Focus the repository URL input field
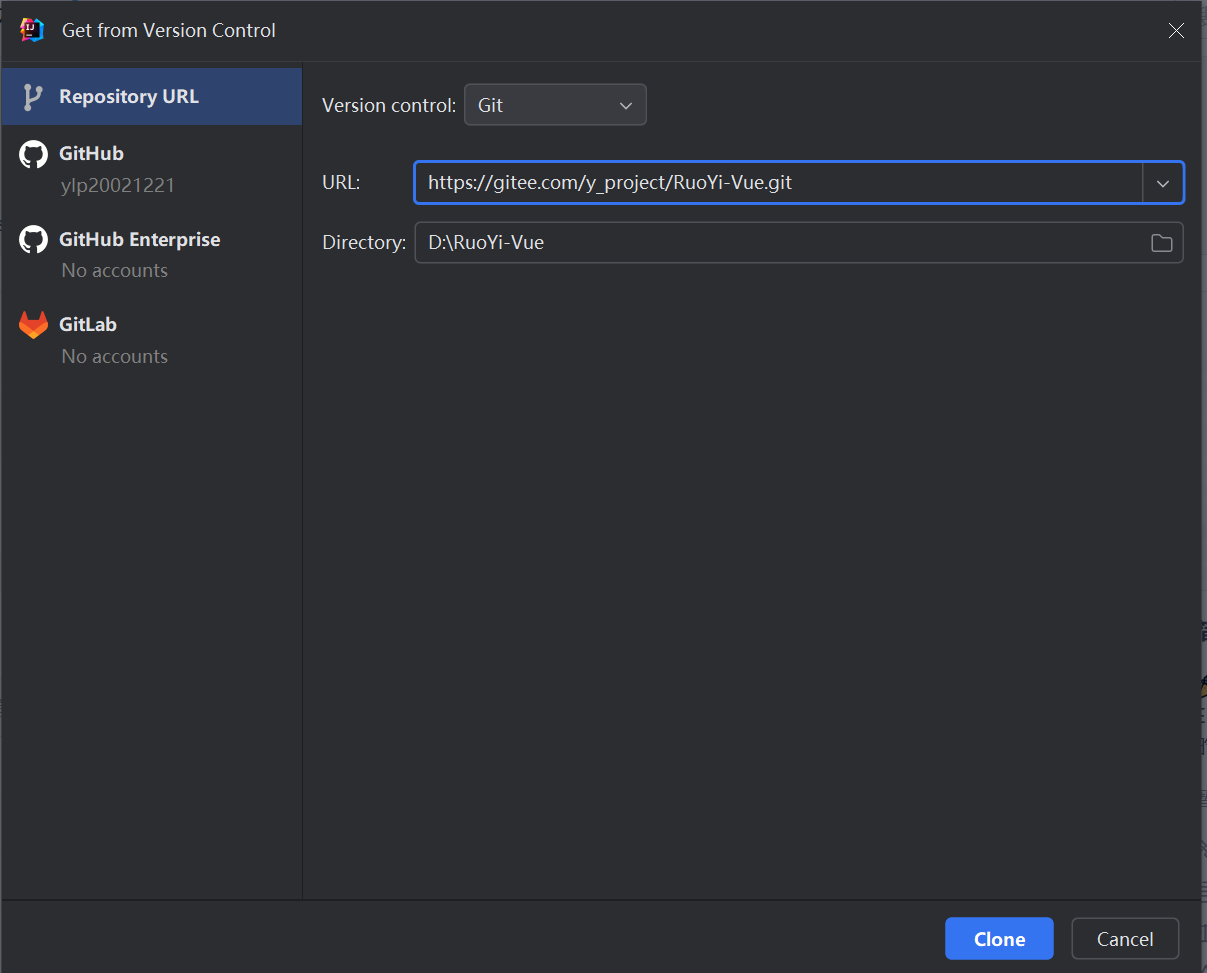The image size is (1207, 973). click(778, 183)
